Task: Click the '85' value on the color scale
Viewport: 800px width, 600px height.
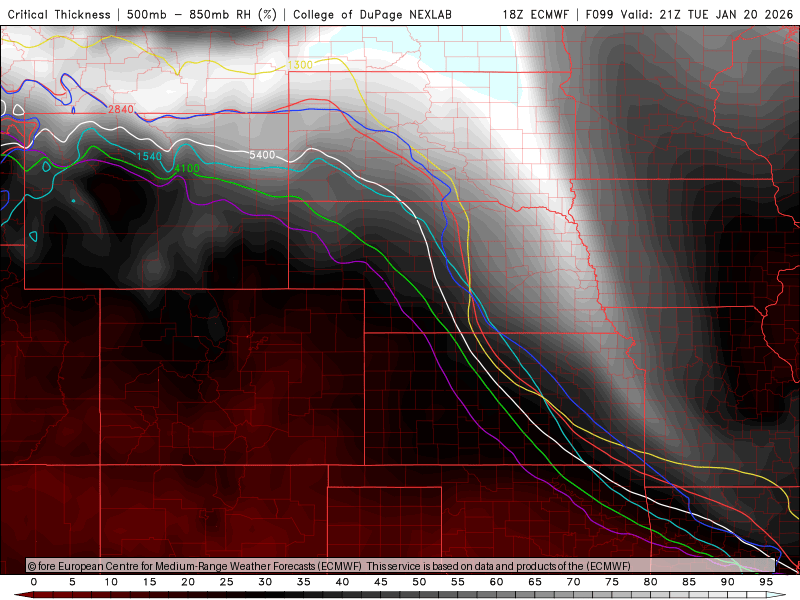Action: pos(689,582)
